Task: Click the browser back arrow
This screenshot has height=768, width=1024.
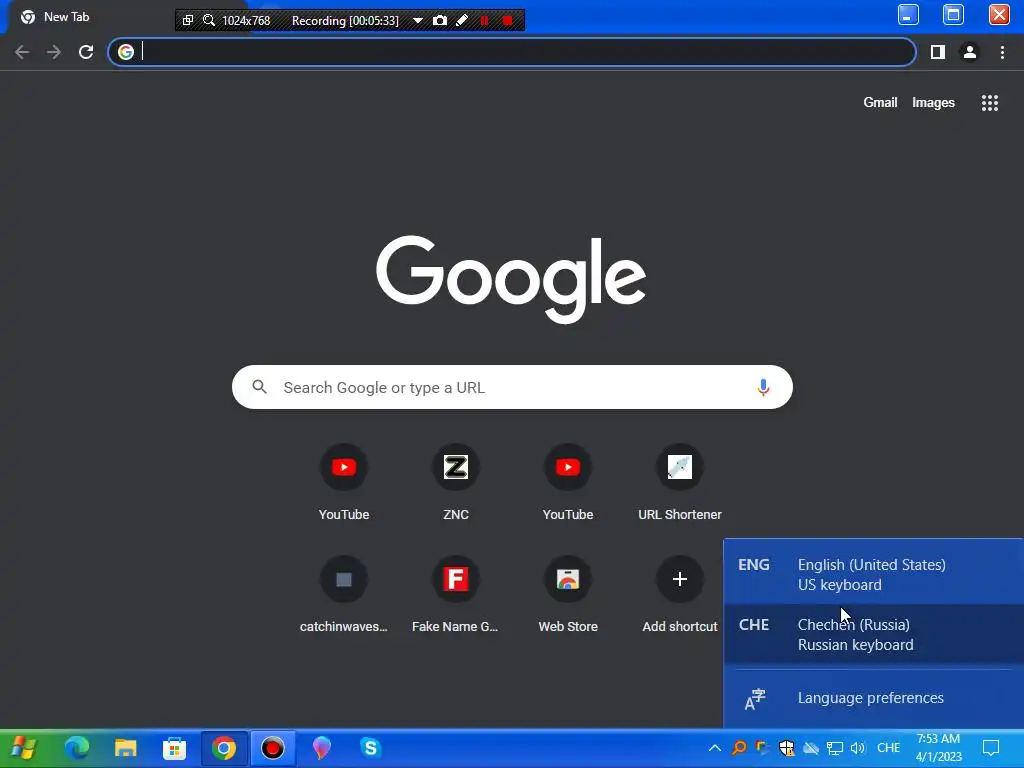Action: point(22,52)
